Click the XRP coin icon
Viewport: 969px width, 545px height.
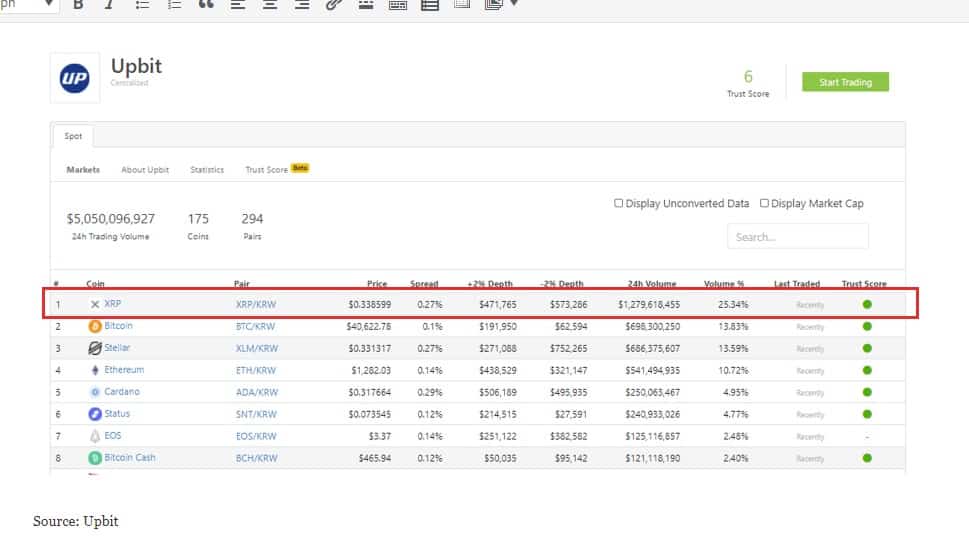(x=95, y=304)
